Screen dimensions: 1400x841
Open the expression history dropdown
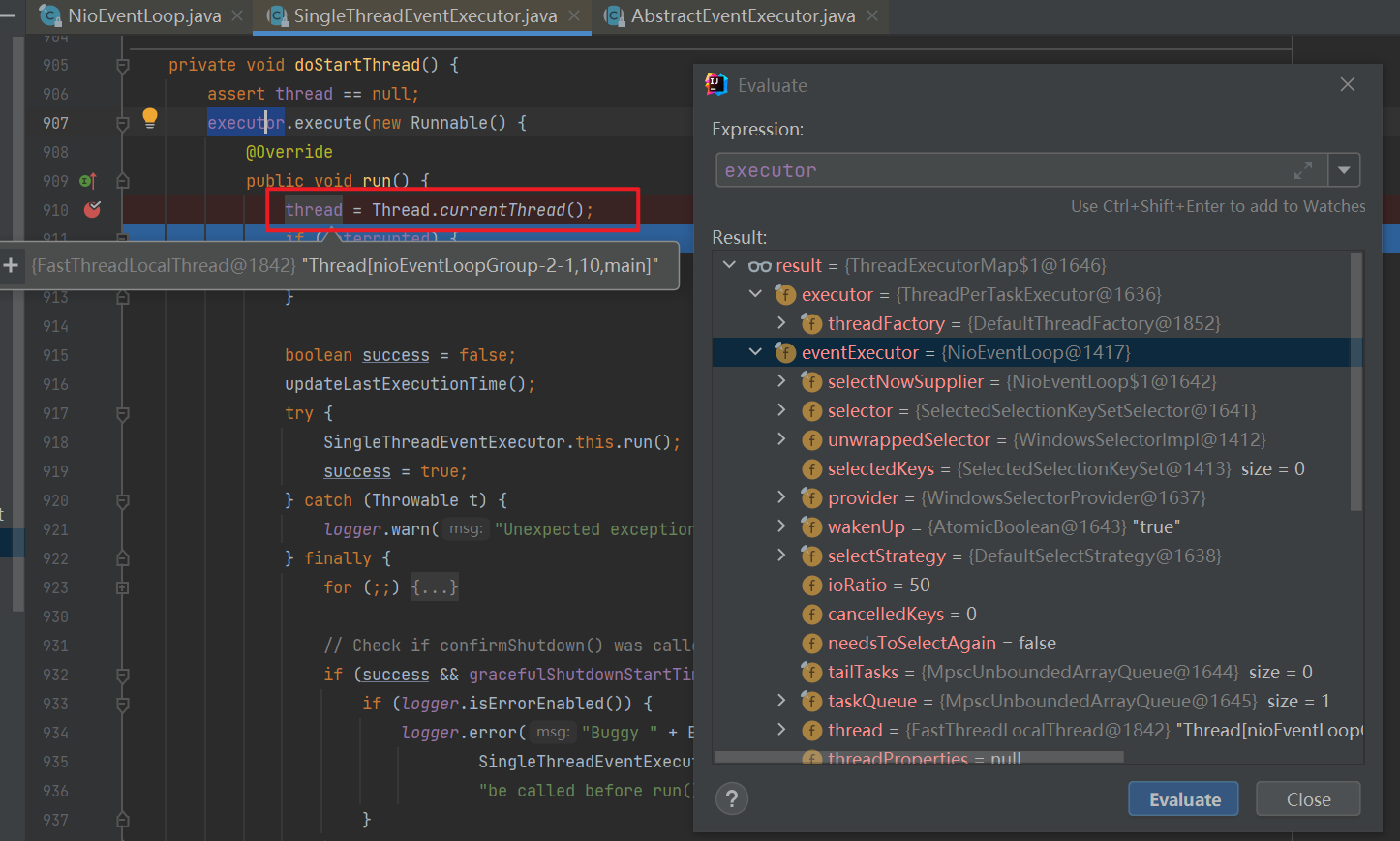1344,170
